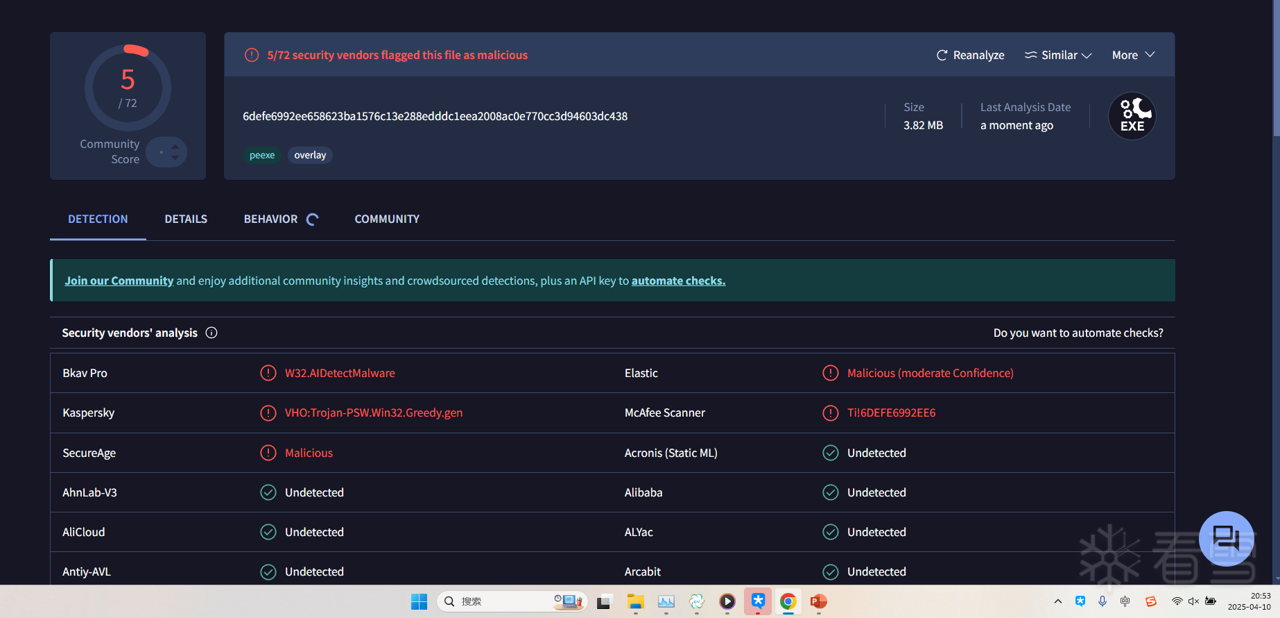Click the Last Analysis Date 'a moment ago'
This screenshot has height=618, width=1280.
(1017, 126)
